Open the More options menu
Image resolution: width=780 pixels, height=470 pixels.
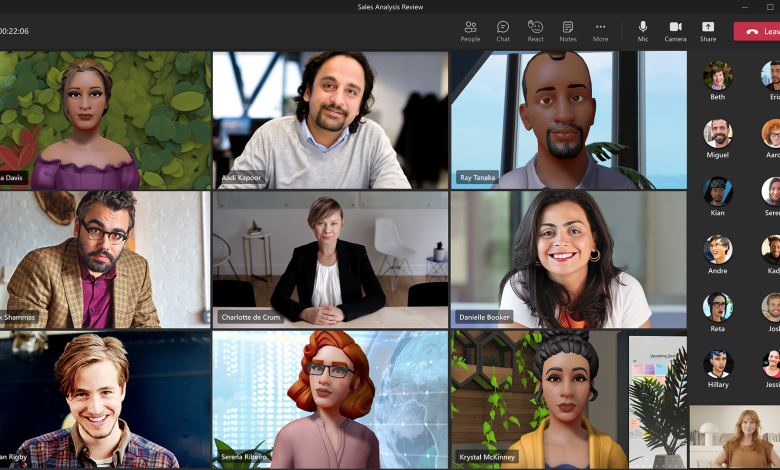(x=600, y=31)
